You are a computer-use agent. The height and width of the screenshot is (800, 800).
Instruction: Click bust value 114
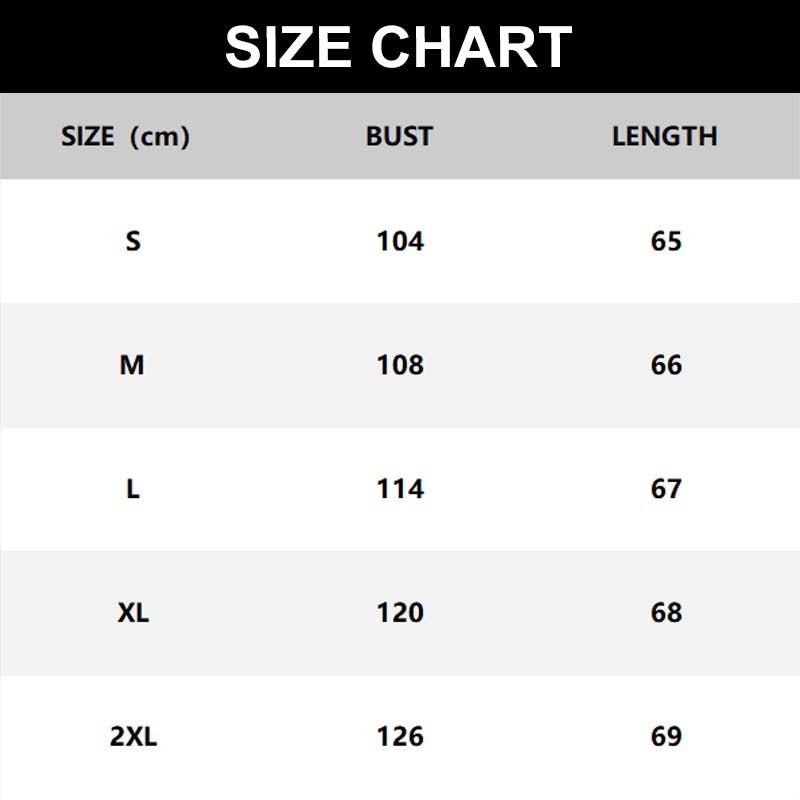400,489
